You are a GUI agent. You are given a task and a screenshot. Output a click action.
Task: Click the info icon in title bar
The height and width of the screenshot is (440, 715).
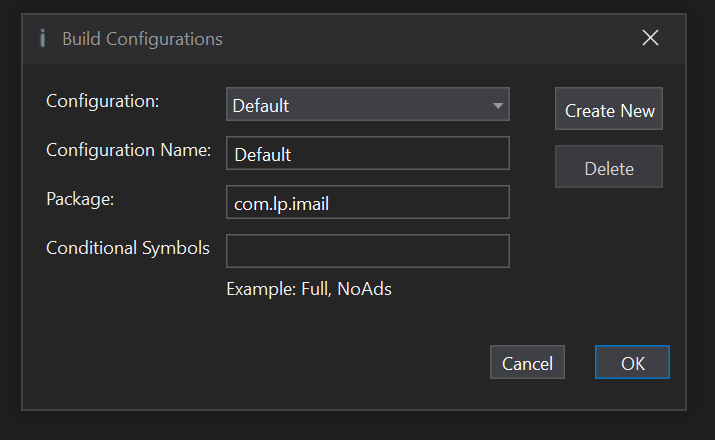(x=42, y=39)
